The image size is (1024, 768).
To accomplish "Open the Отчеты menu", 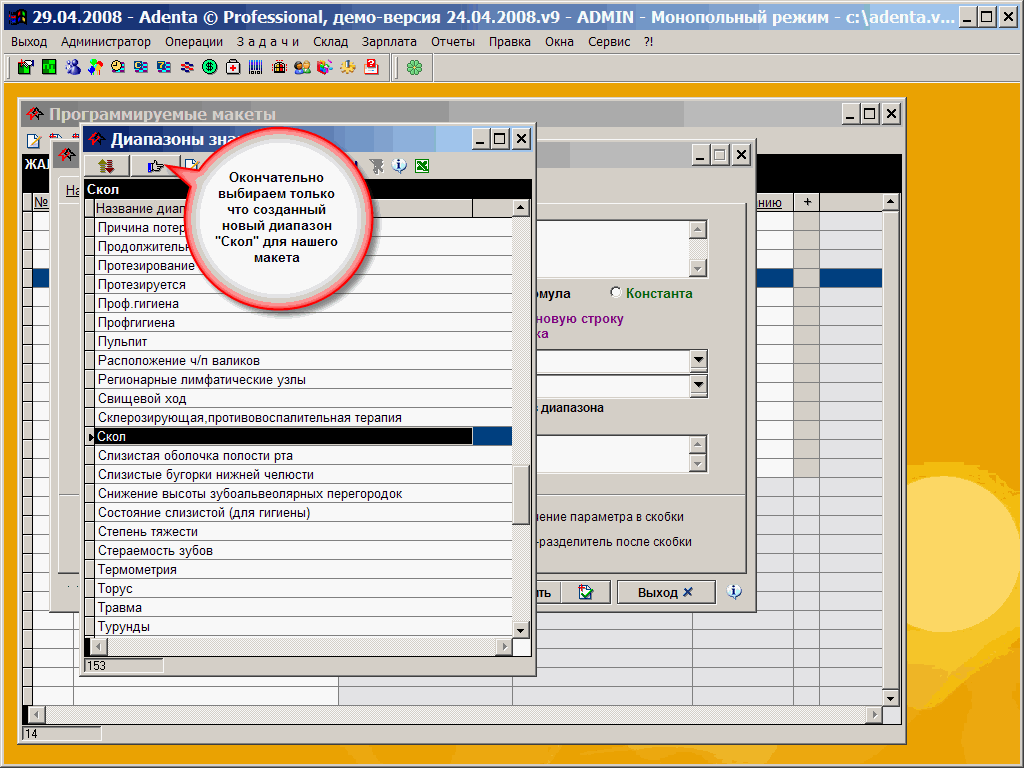I will tap(453, 42).
